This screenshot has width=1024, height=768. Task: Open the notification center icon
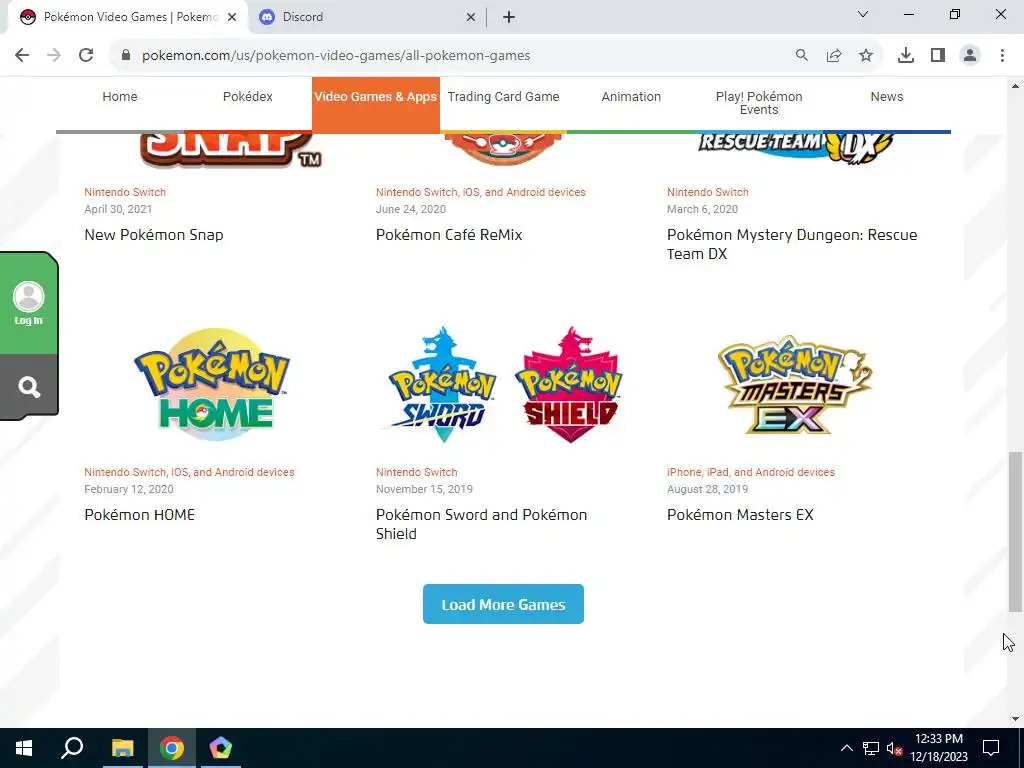tap(991, 748)
